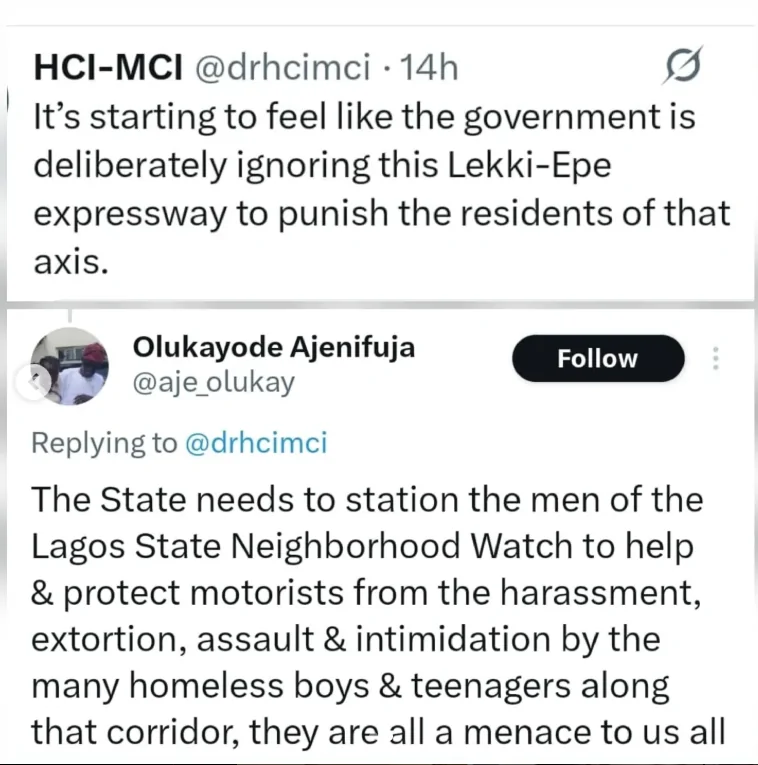The image size is (758, 765).
Task: Click the 'extortion, assault & intimidation' line
Action: (344, 639)
